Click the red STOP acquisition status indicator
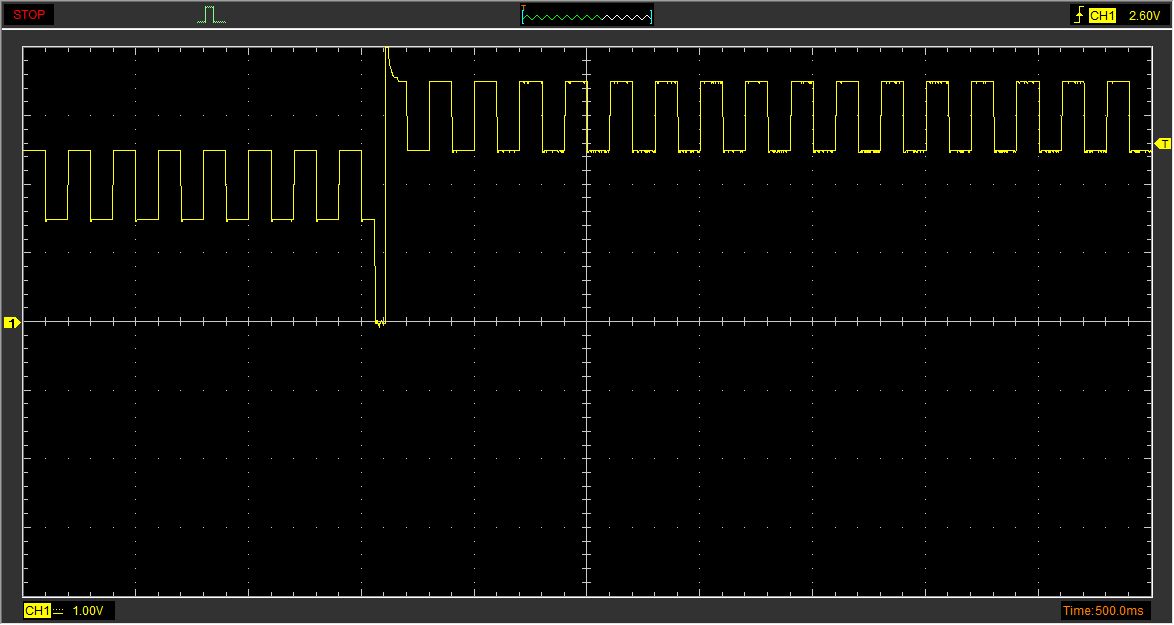The height and width of the screenshot is (625, 1174). pos(29,15)
